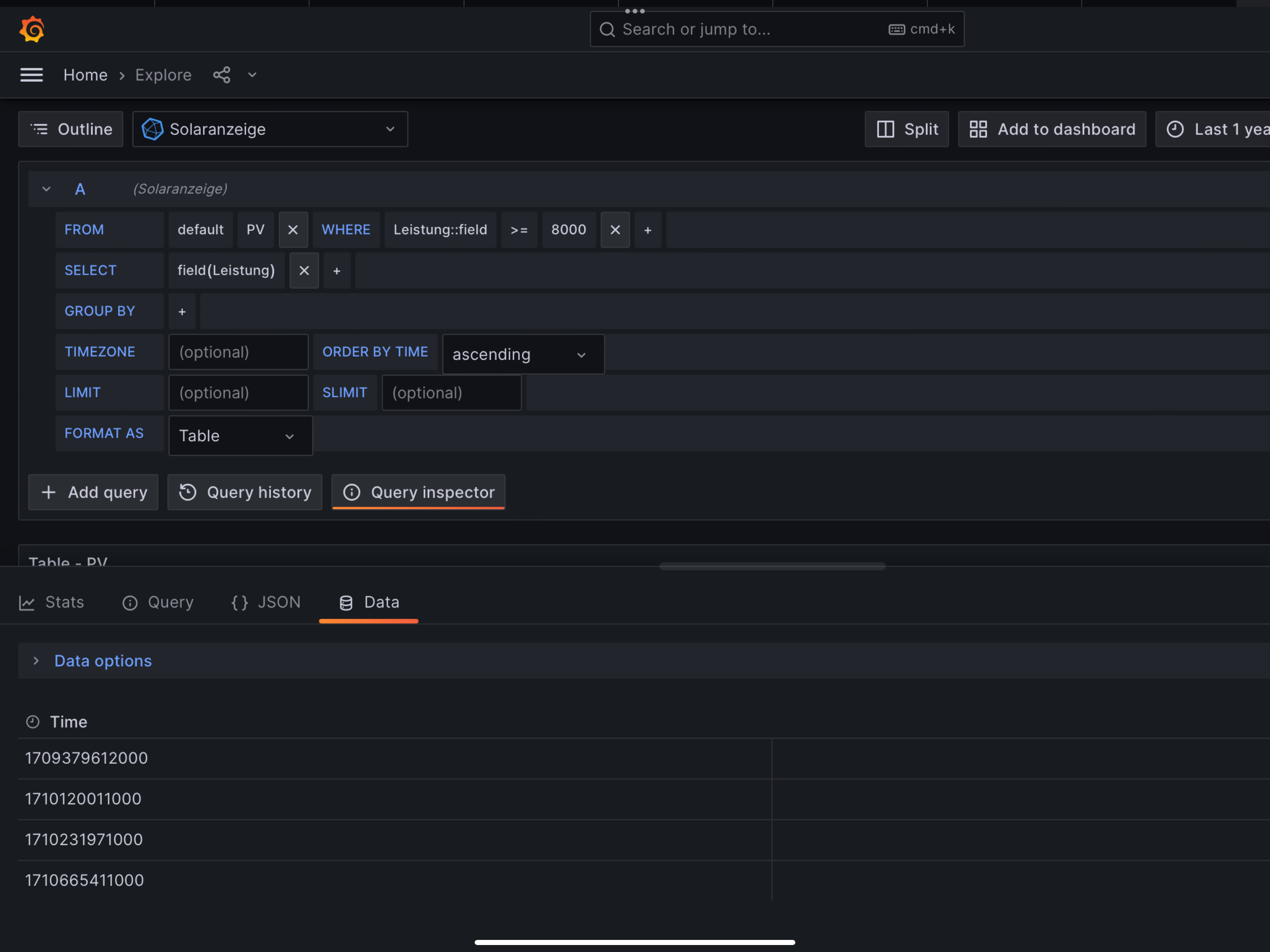Click the horizontal scrollbar above the inspector
This screenshot has height=952, width=1270.
[772, 566]
